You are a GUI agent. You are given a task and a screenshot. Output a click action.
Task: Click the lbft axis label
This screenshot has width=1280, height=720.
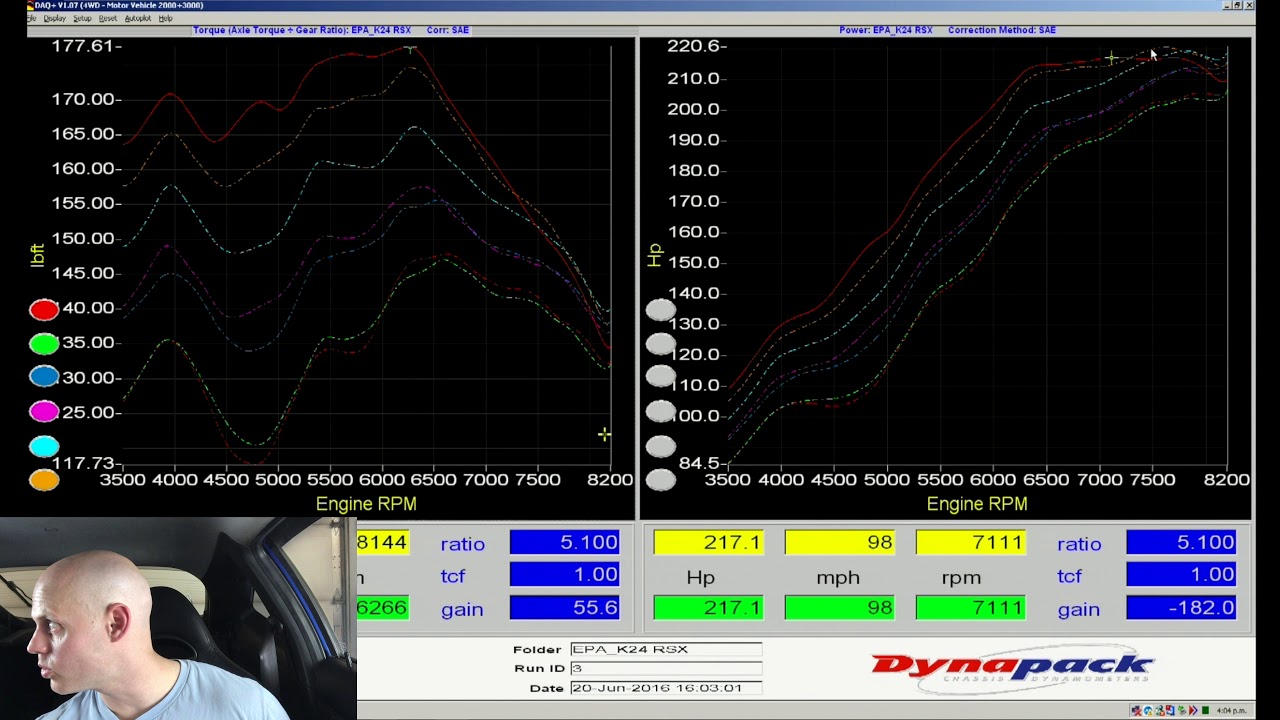point(37,255)
